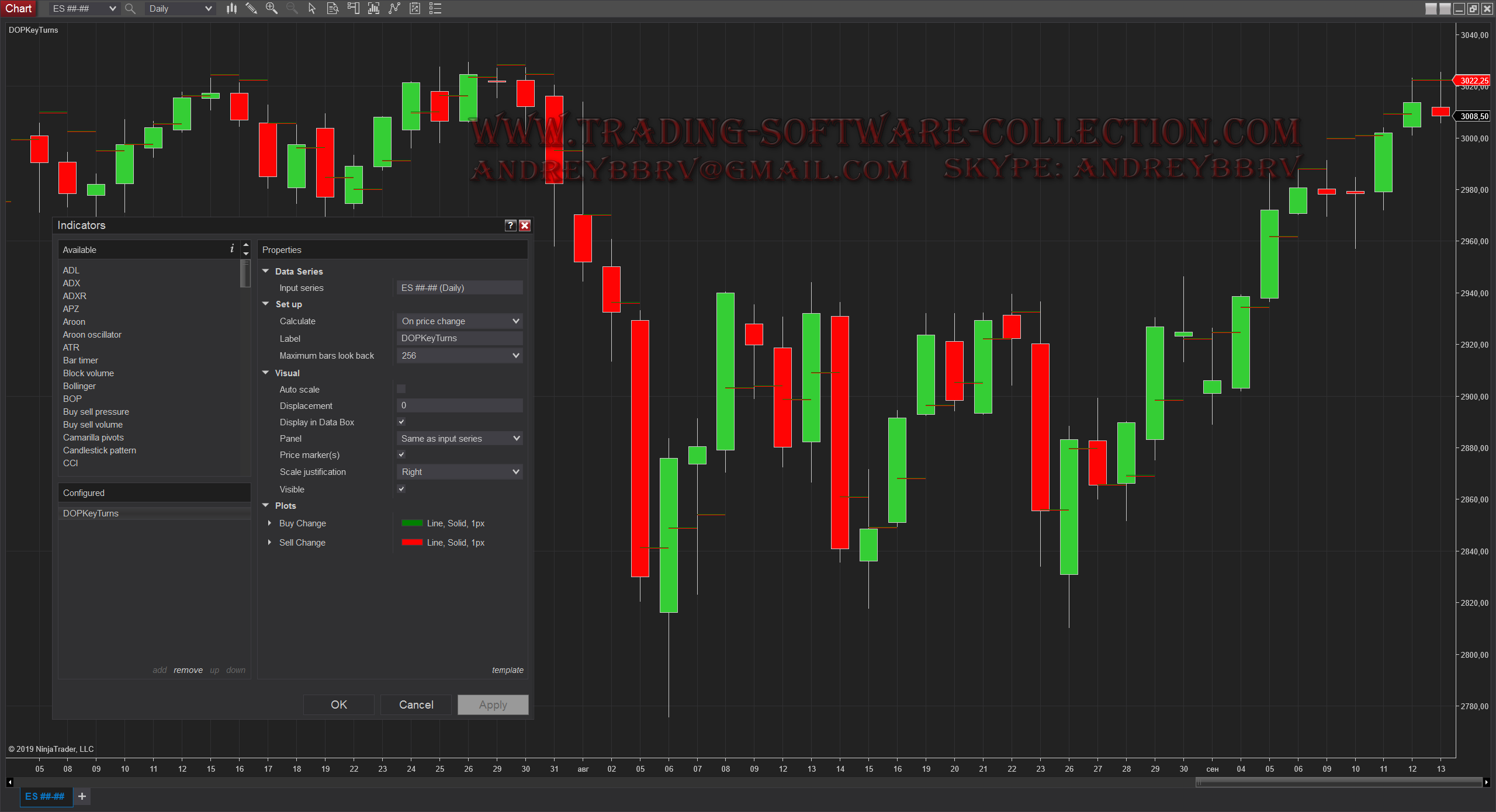Viewport: 1496px width, 812px height.
Task: Toggle the Visible checkbox
Action: pos(401,489)
